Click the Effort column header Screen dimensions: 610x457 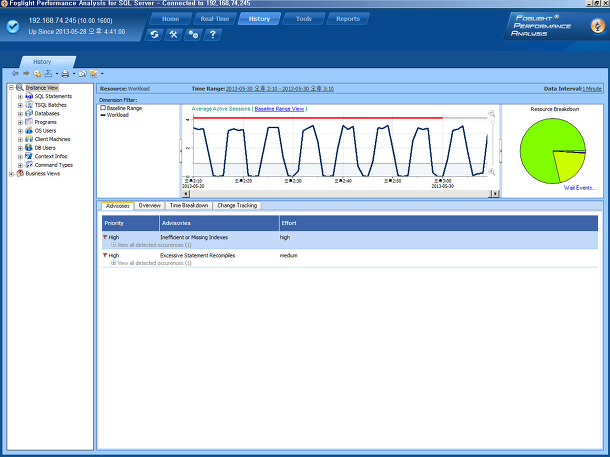click(438, 223)
